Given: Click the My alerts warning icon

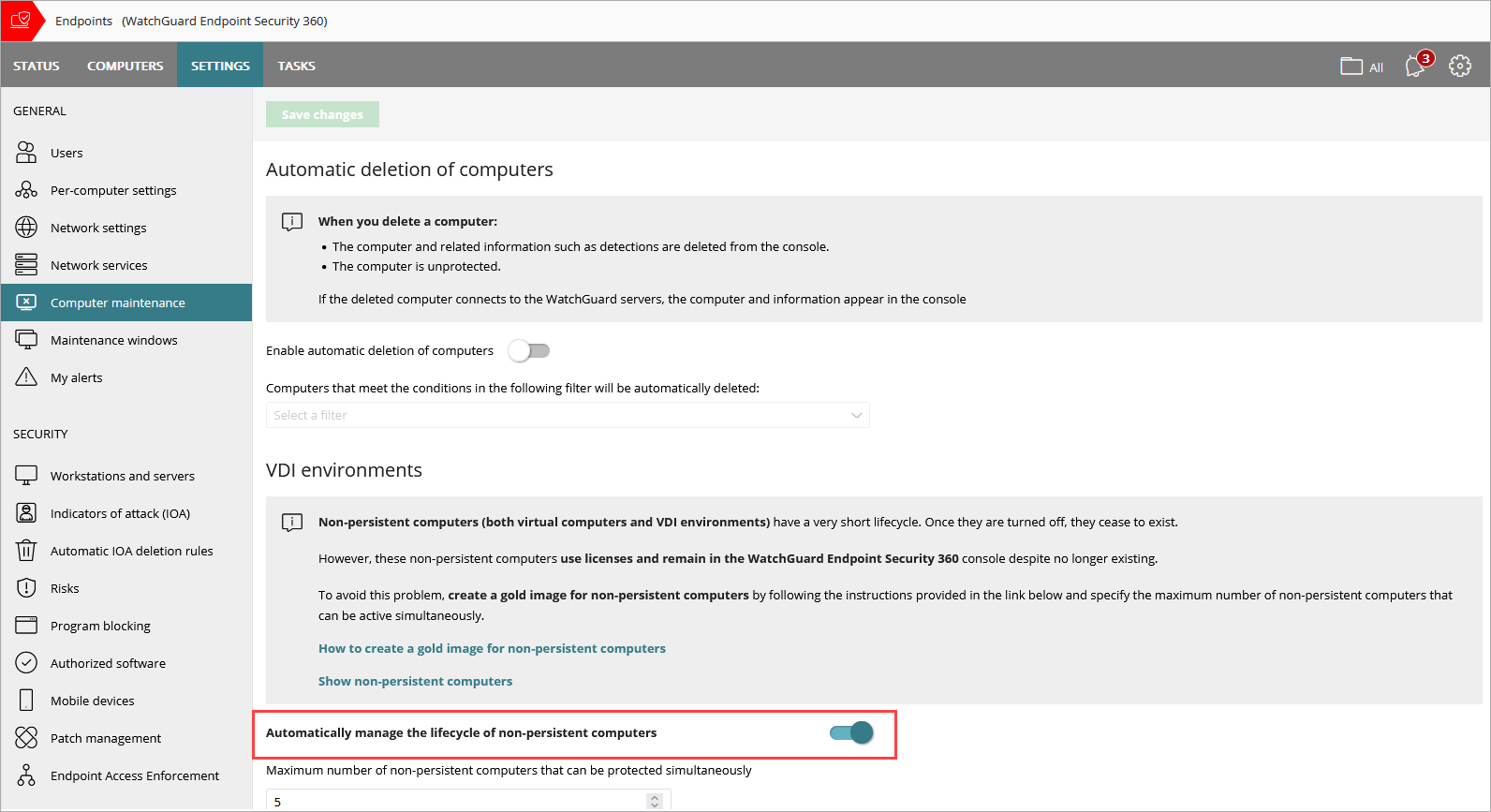Looking at the screenshot, I should click(26, 377).
